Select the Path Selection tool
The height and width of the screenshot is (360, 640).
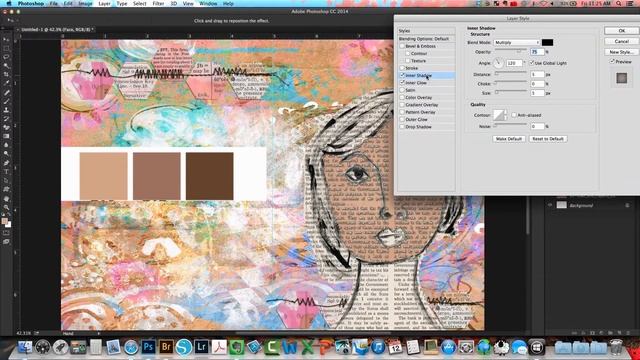[x=6, y=180]
